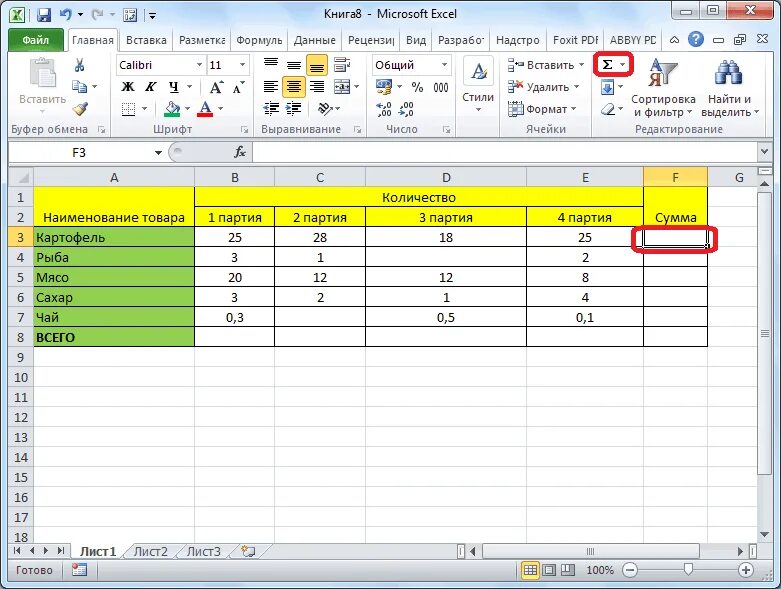
Task: Click the Paste clipboard icon
Action: click(43, 73)
